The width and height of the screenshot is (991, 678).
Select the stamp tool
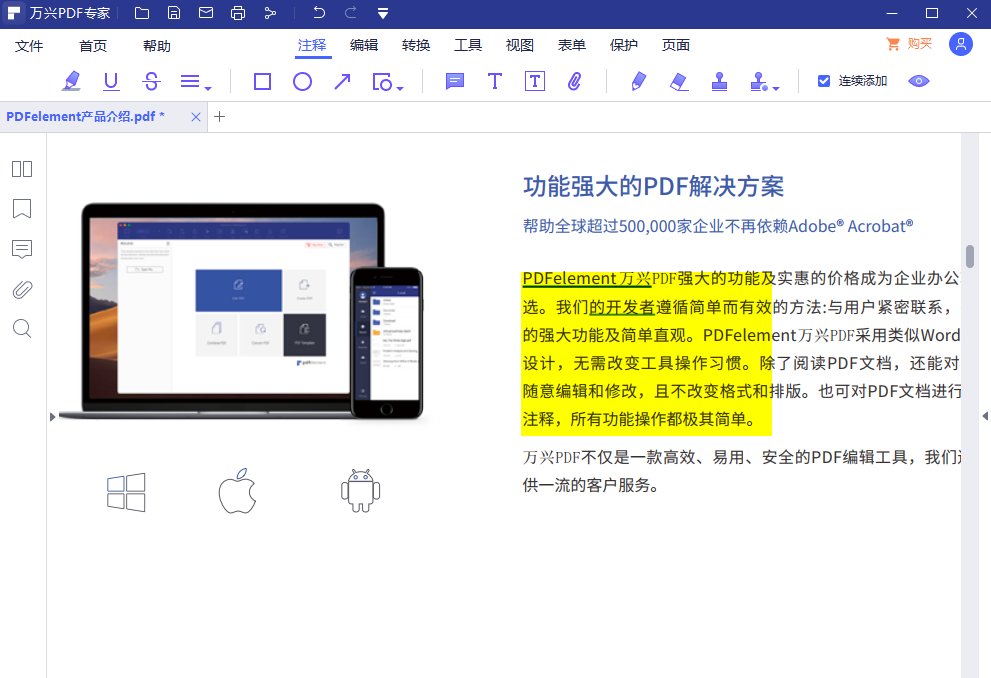tap(719, 82)
